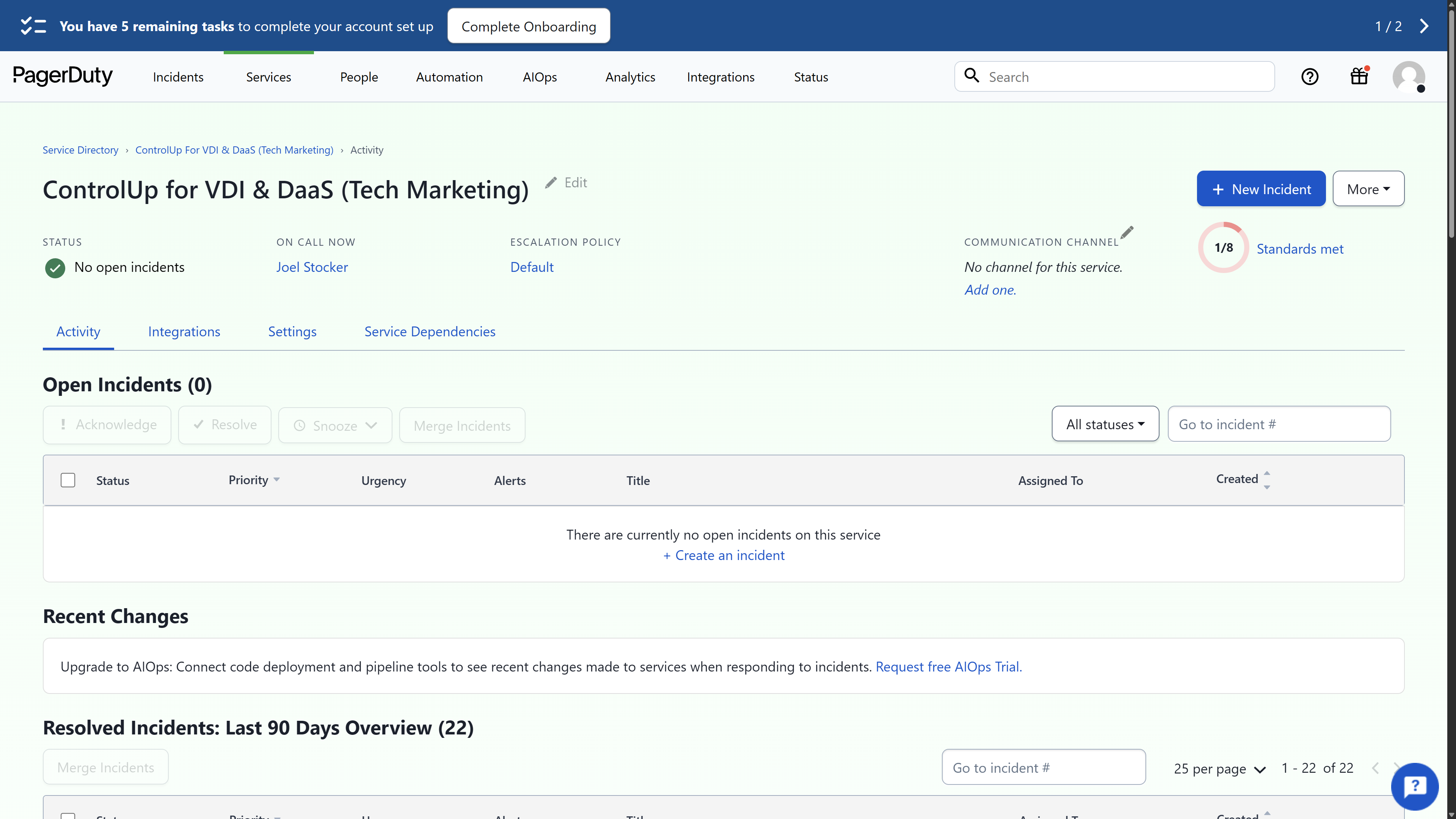The width and height of the screenshot is (1456, 819).
Task: Open the Services nav menu
Action: (268, 77)
